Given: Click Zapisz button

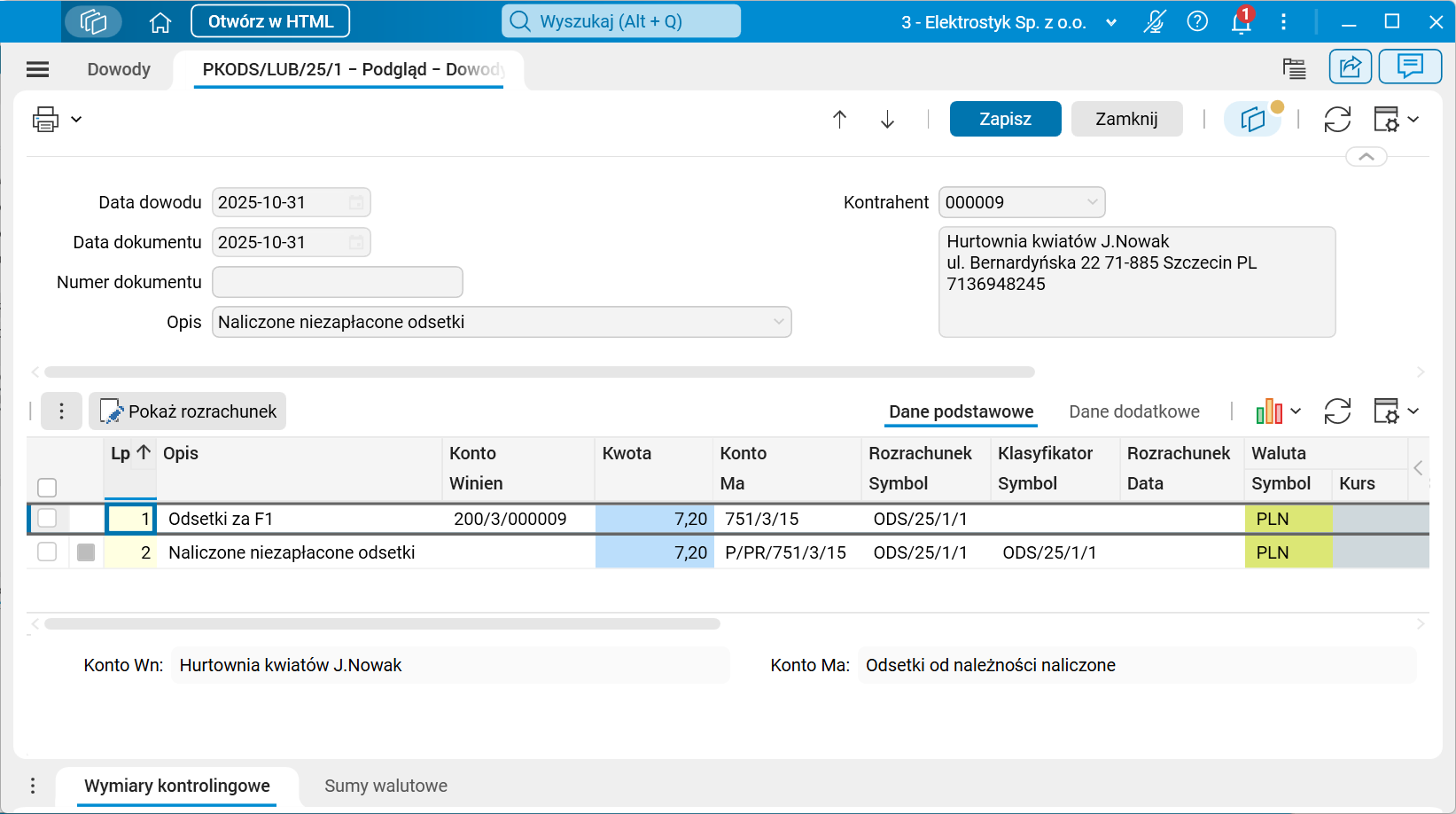Looking at the screenshot, I should point(1005,119).
